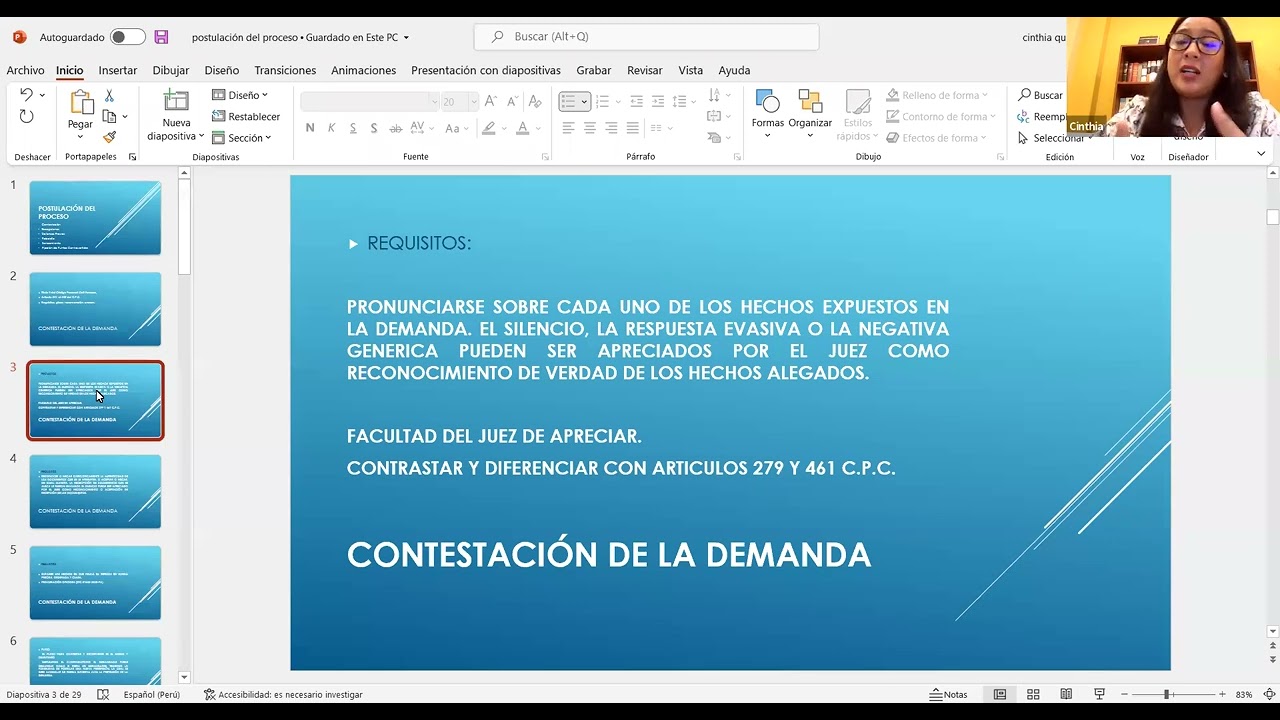The height and width of the screenshot is (720, 1280).
Task: Click the zoom slider handle
Action: [1165, 694]
